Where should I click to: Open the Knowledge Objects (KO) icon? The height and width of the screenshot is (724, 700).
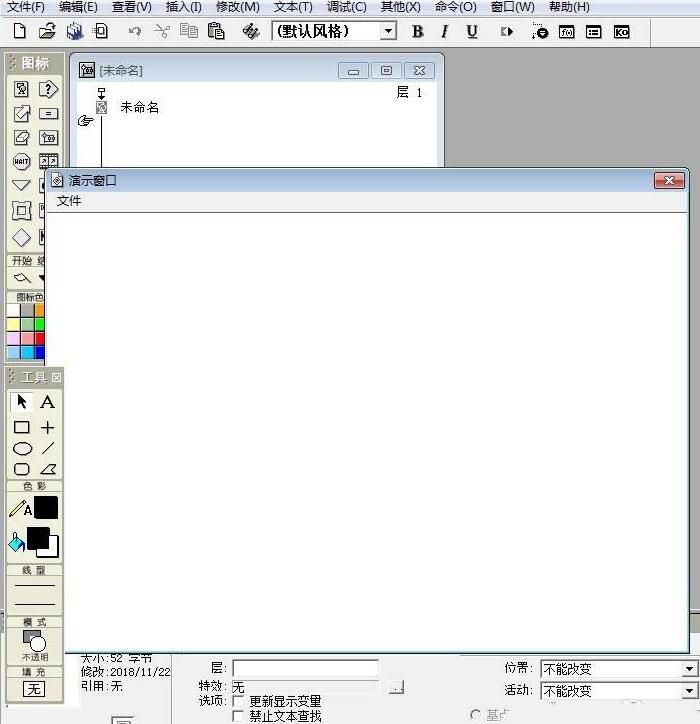622,32
